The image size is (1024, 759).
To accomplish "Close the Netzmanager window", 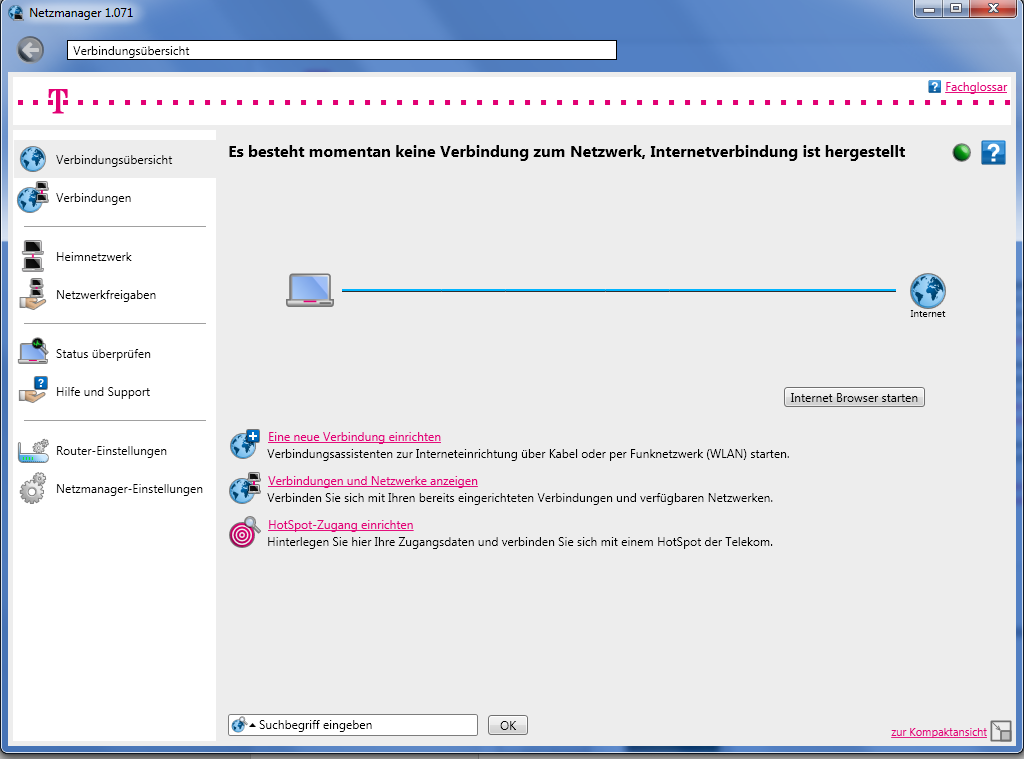I will (x=993, y=8).
